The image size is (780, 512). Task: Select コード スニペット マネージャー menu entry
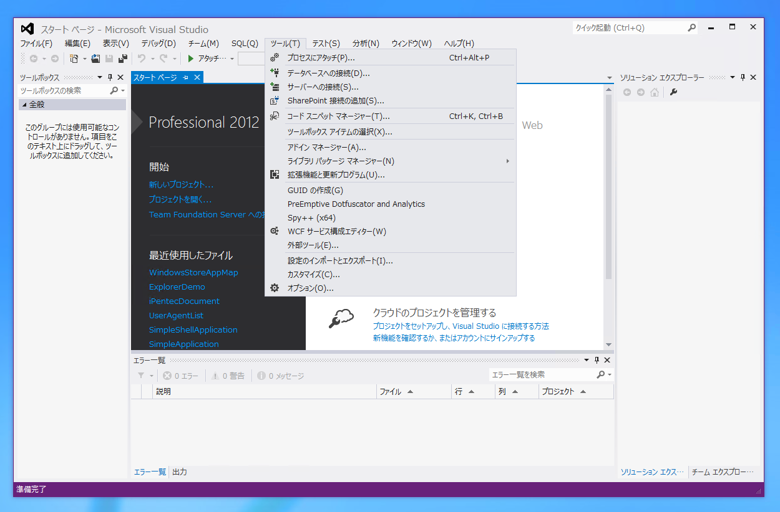pyautogui.click(x=390, y=116)
